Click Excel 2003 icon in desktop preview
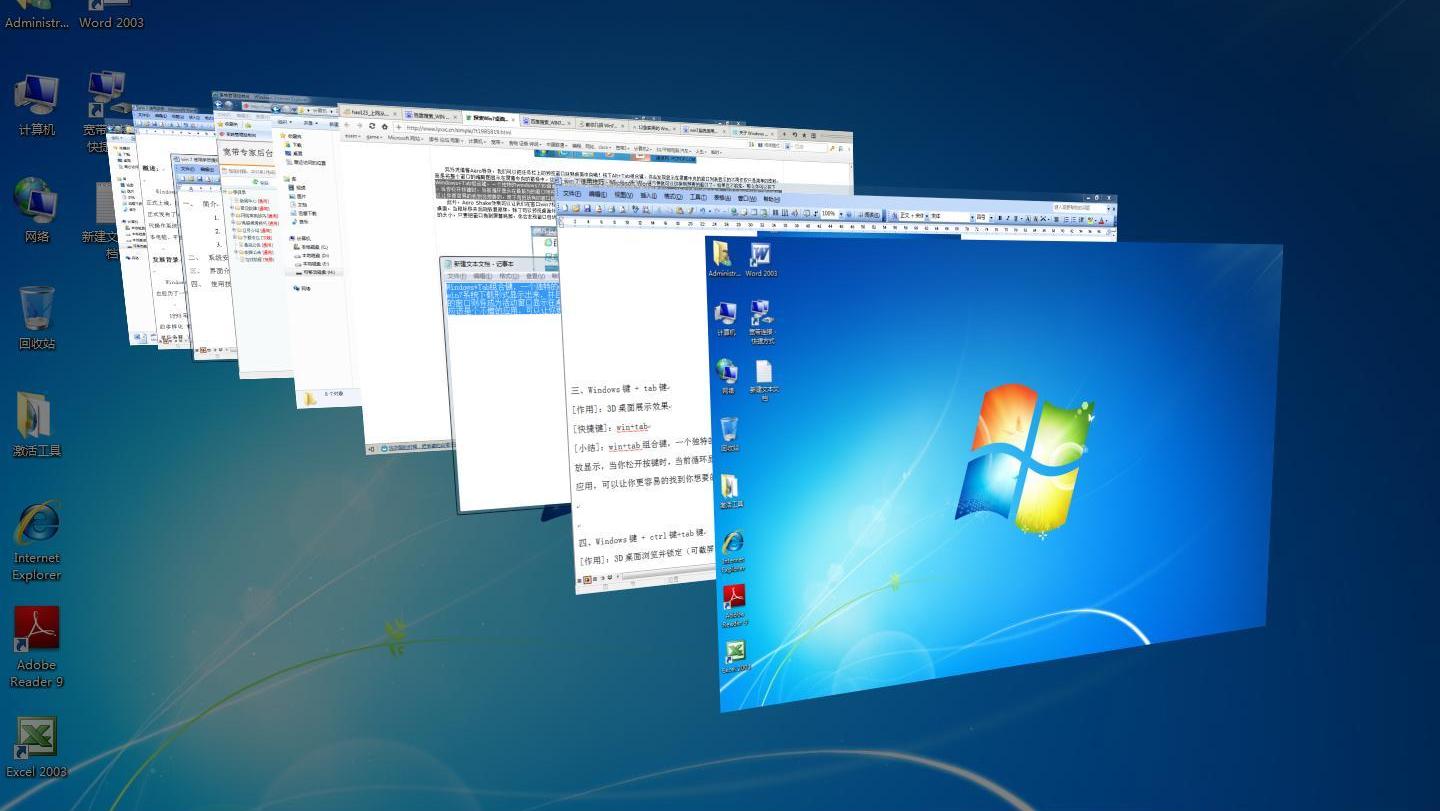Viewport: 1440px width, 811px height. coord(735,657)
